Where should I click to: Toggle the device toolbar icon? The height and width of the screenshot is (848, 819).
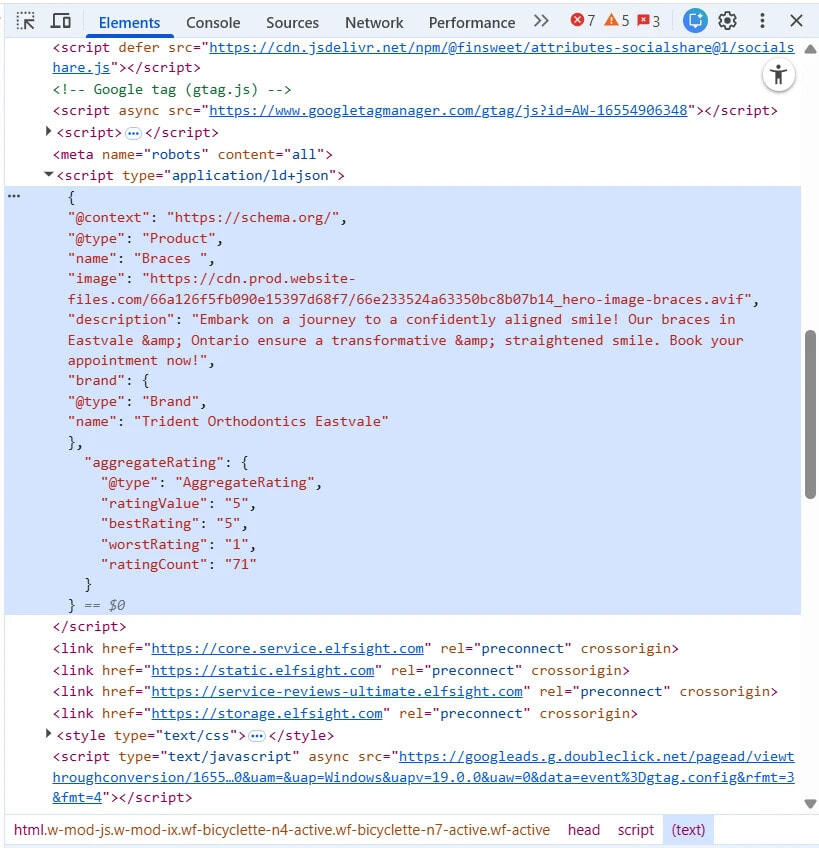[x=61, y=21]
